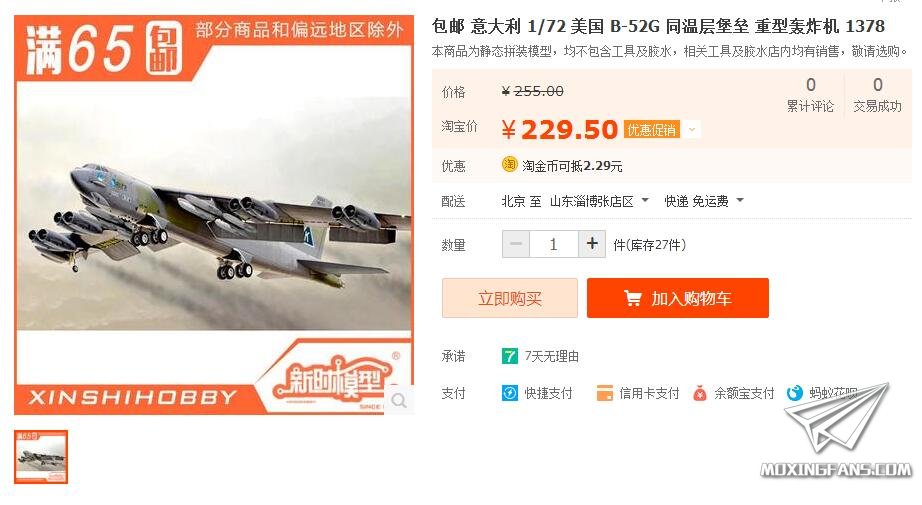Viewport: 922px width, 505px height.
Task: Click the green 7-day return icon
Action: (509, 356)
